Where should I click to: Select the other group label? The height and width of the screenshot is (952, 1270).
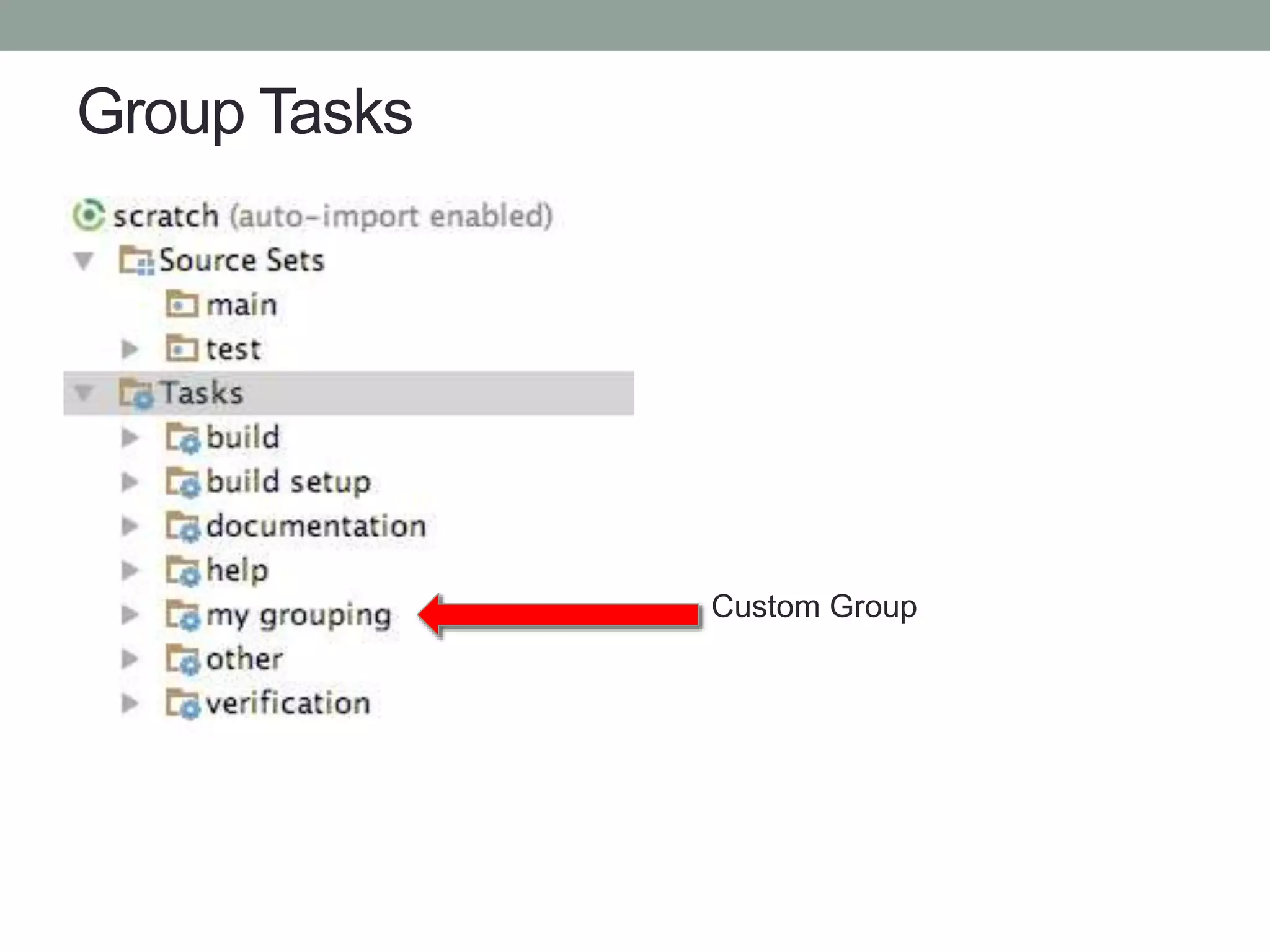click(x=244, y=659)
